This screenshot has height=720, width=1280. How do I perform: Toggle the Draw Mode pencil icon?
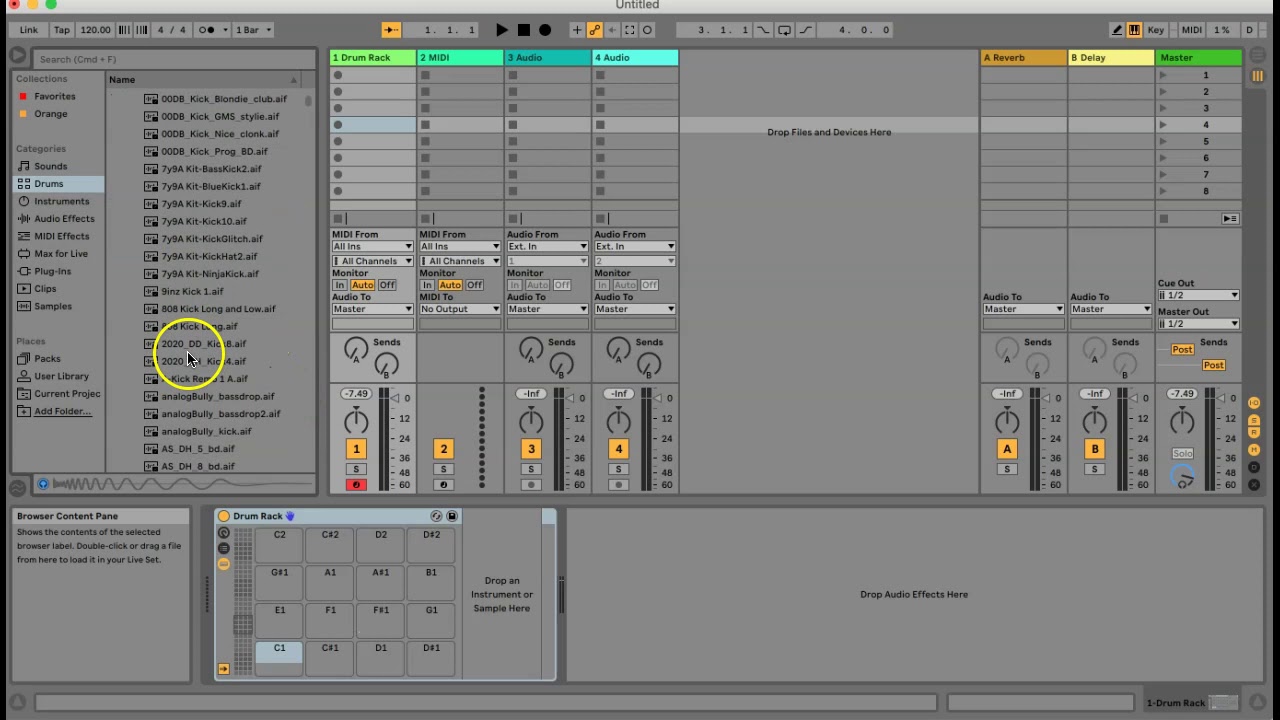tap(1117, 30)
